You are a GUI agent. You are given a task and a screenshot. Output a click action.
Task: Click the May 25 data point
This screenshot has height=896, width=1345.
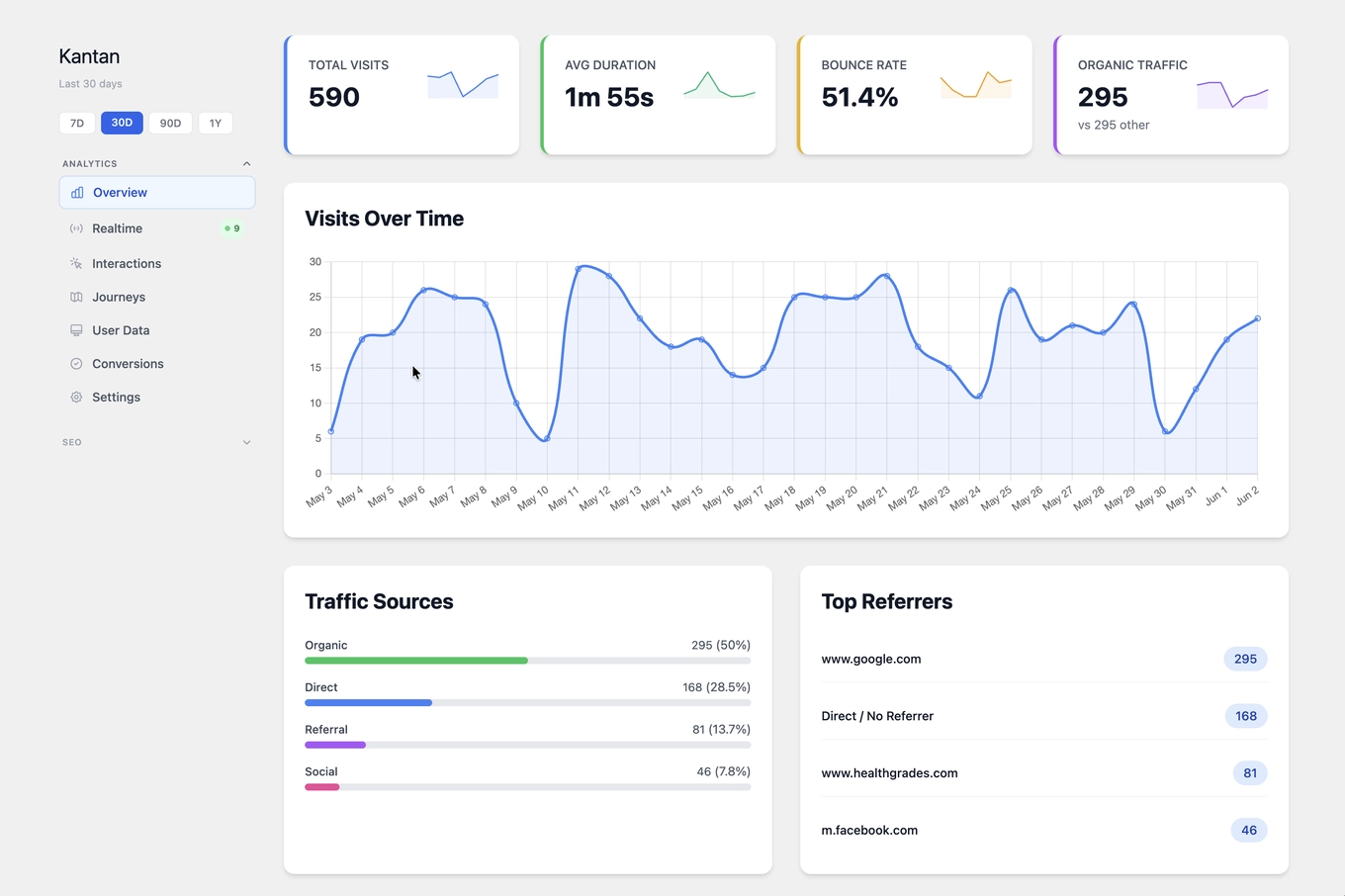(x=1011, y=290)
